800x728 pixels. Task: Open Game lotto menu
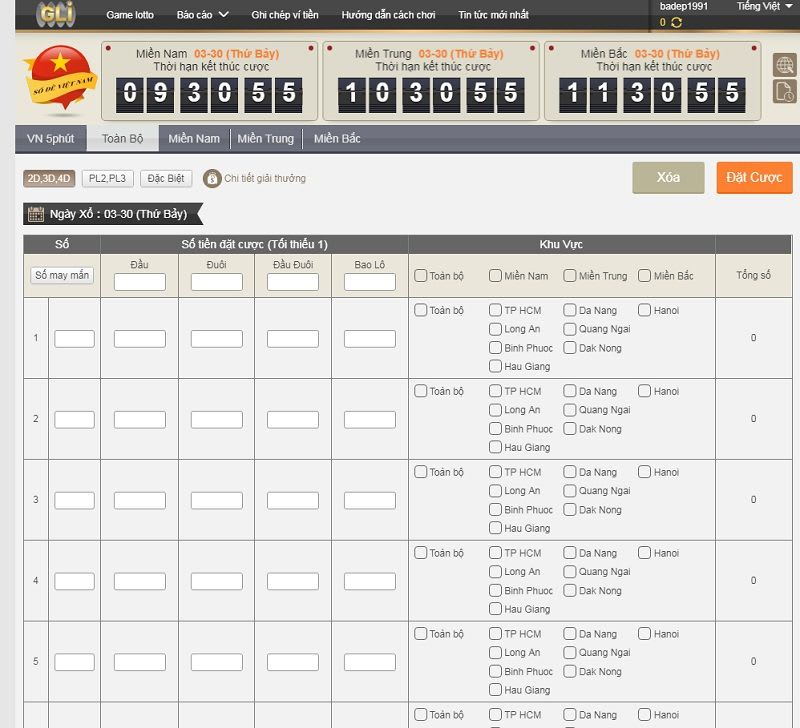pyautogui.click(x=130, y=15)
